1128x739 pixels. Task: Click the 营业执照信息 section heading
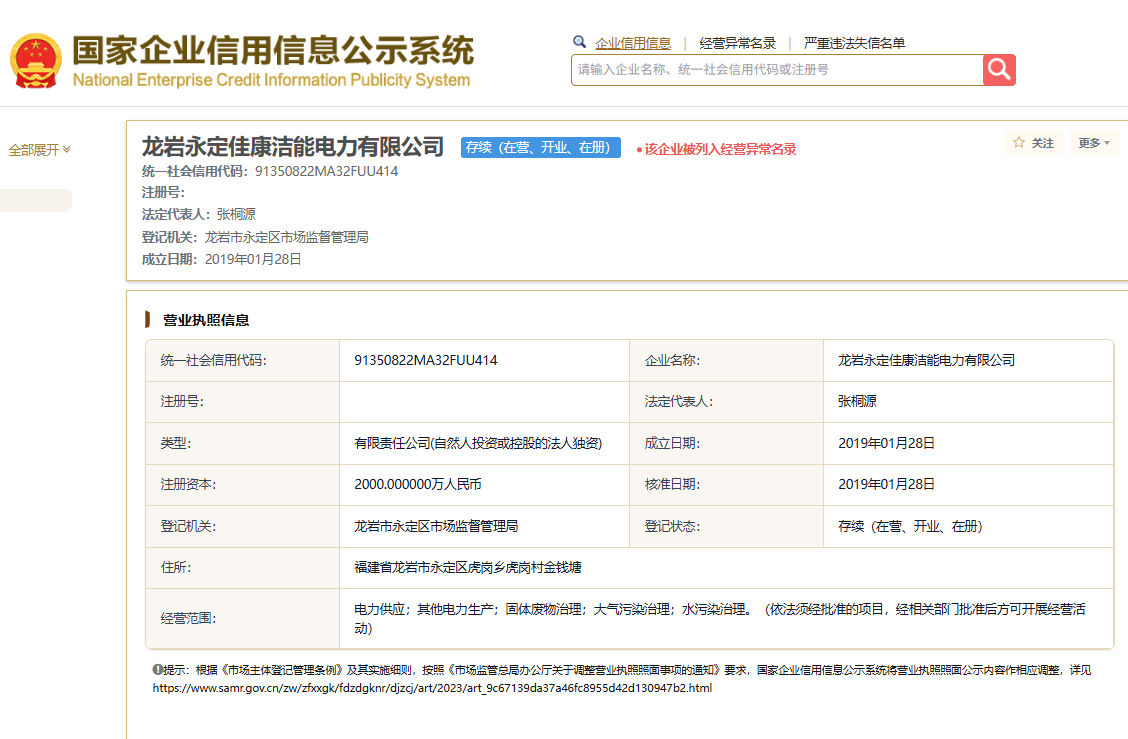(x=206, y=320)
